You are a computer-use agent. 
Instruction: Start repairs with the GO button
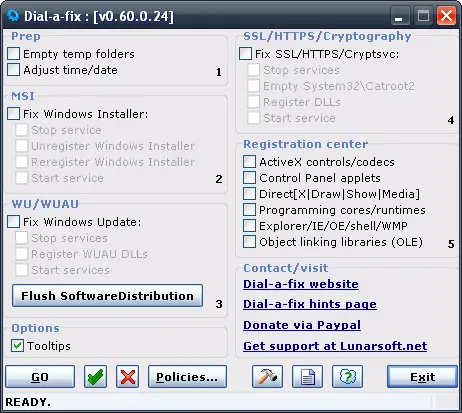[40, 377]
